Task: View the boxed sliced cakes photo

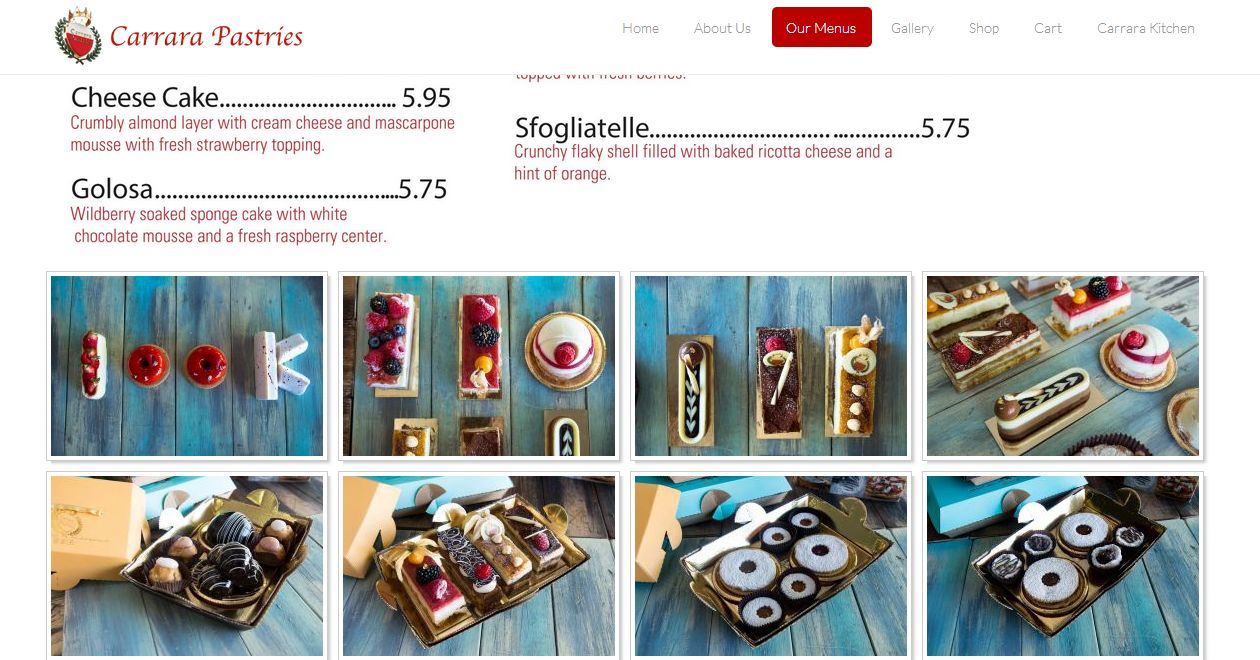Action: [x=479, y=566]
